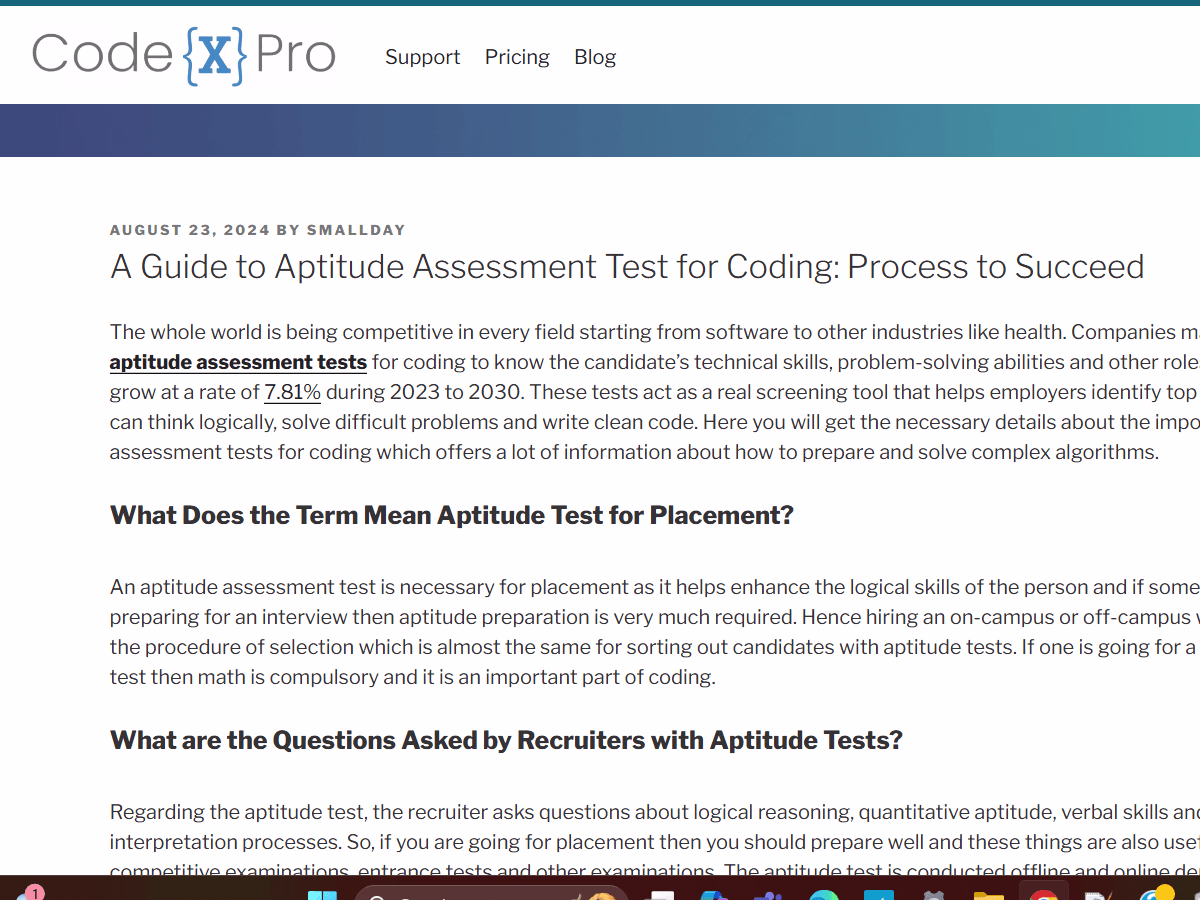1200x900 pixels.
Task: Open Notepad from the taskbar
Action: (x=1097, y=893)
